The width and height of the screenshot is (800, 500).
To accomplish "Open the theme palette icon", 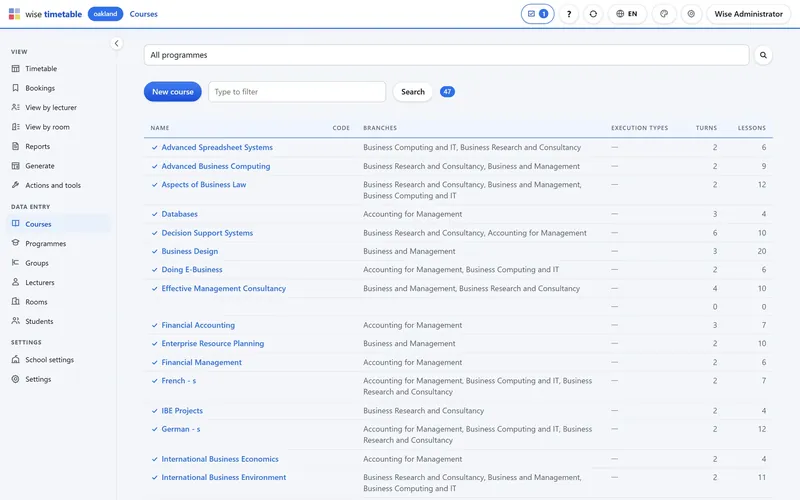I will coord(664,14).
